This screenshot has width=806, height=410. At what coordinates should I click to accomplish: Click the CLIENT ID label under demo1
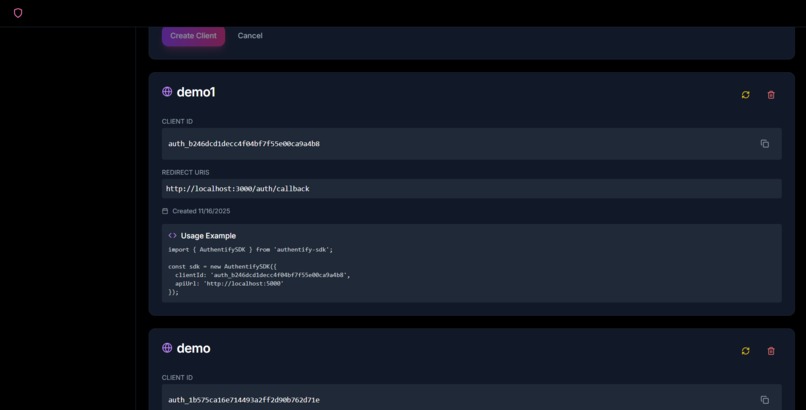[177, 121]
